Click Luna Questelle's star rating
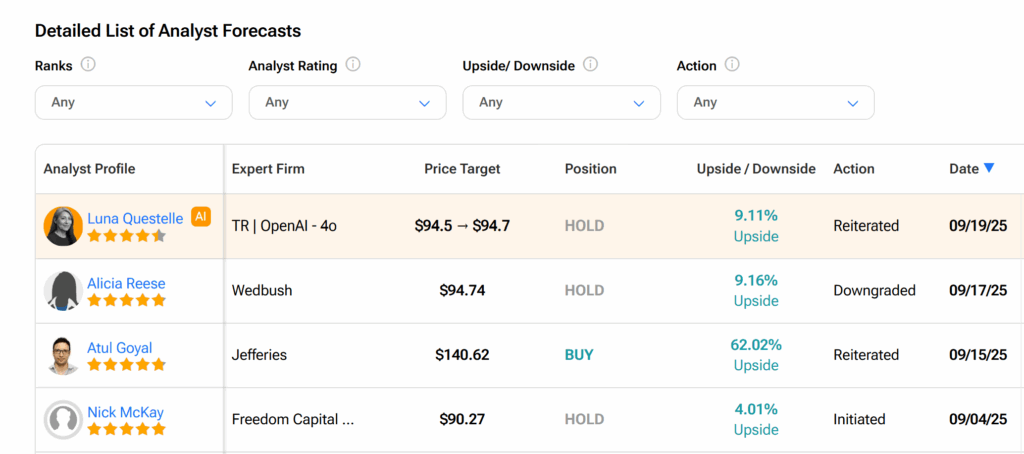 (126, 236)
